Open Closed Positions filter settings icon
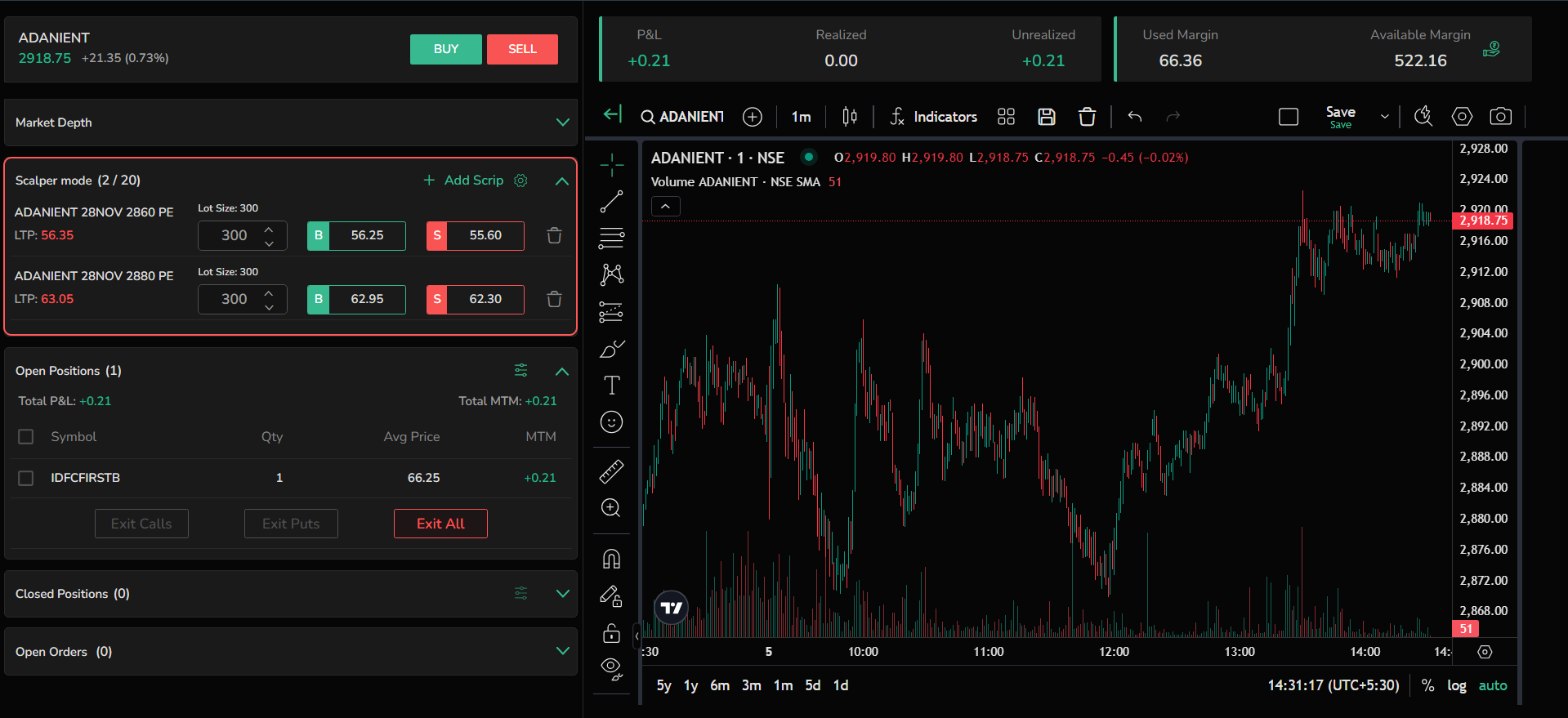The image size is (1568, 718). (520, 593)
